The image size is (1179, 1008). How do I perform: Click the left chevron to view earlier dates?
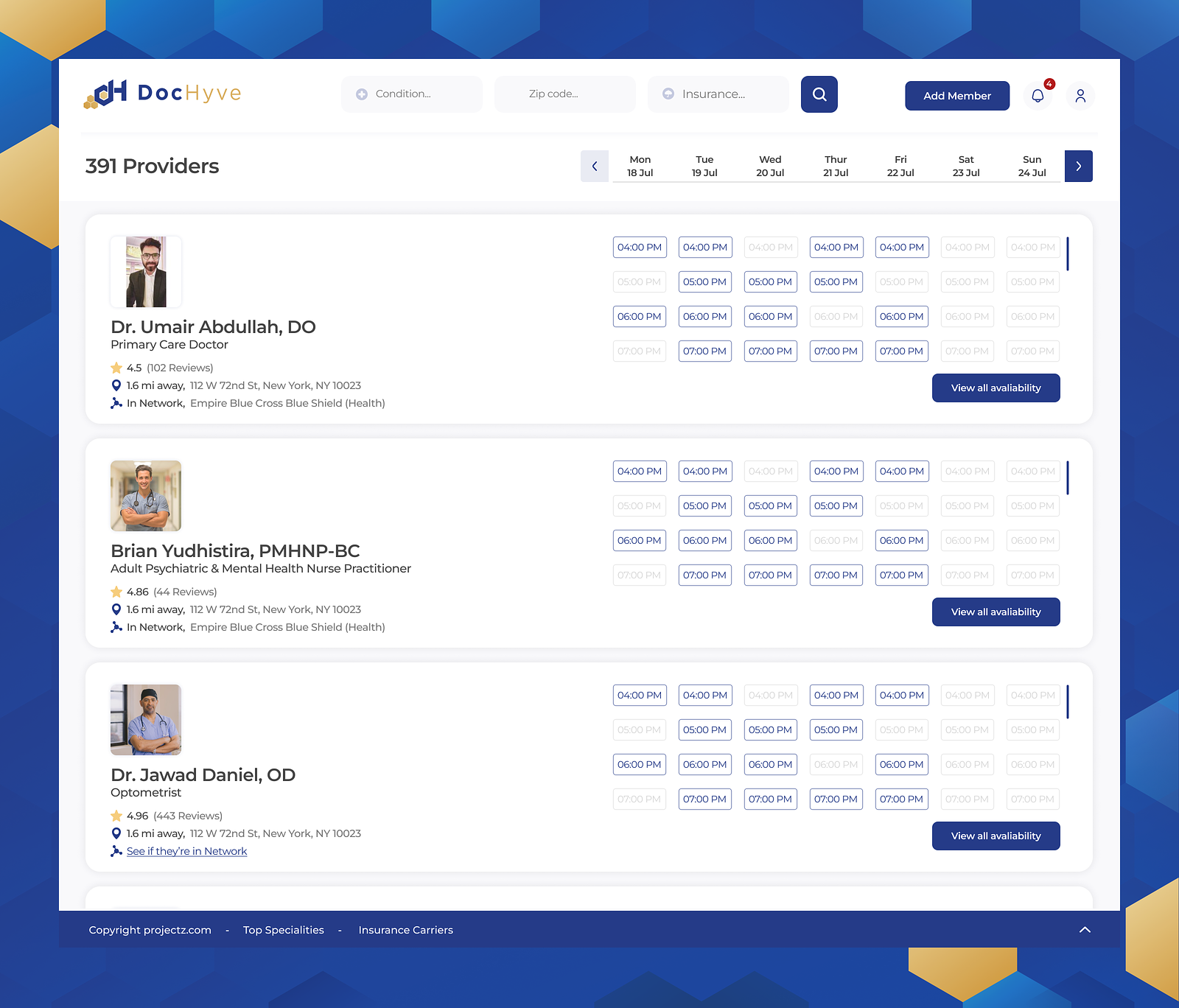tap(595, 166)
